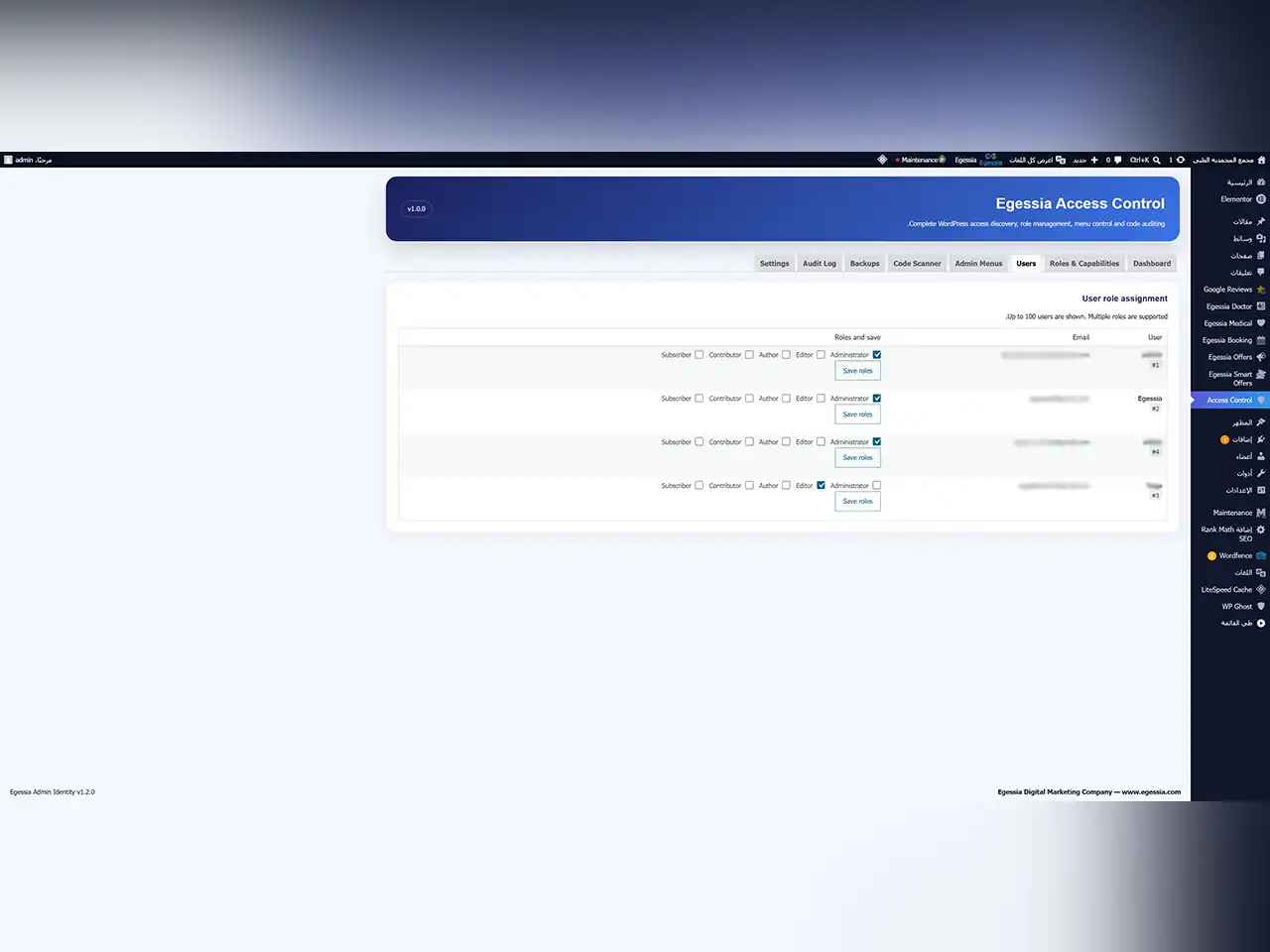
Task: Click the v1.0.0 version badge
Action: (x=417, y=209)
